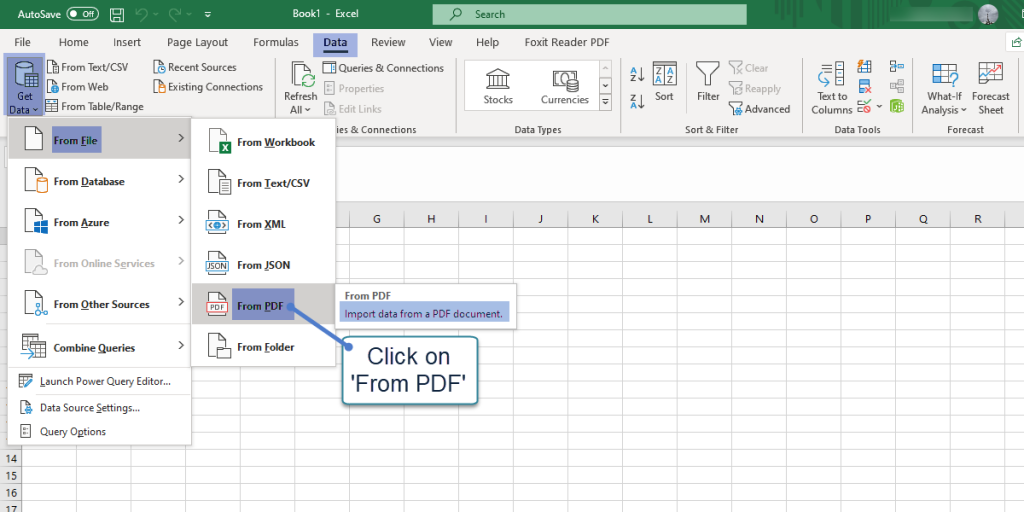Switch to the Home tab
The height and width of the screenshot is (512, 1024).
pos(73,42)
